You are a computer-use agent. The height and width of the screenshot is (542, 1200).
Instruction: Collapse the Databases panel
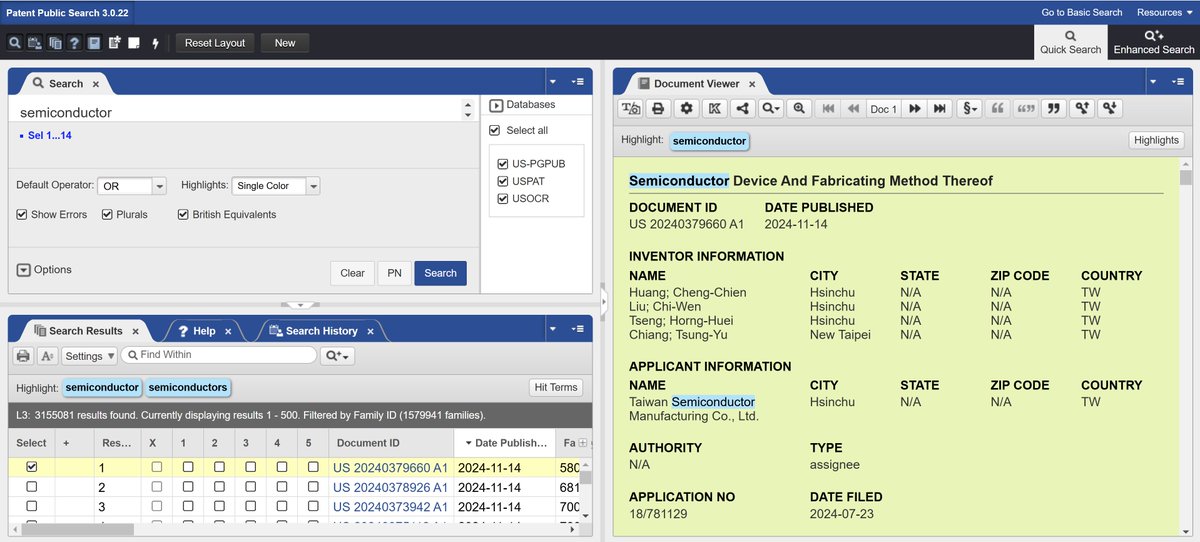tap(496, 104)
